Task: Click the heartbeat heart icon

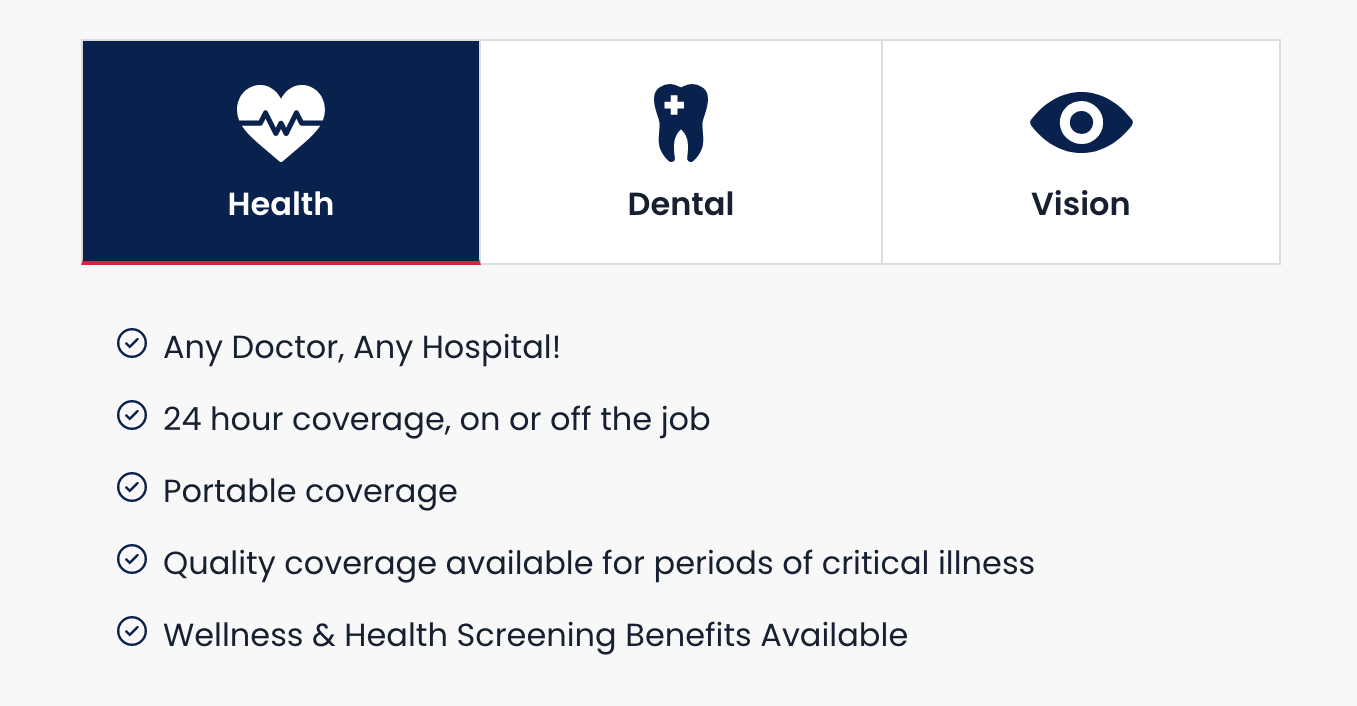Action: [281, 123]
